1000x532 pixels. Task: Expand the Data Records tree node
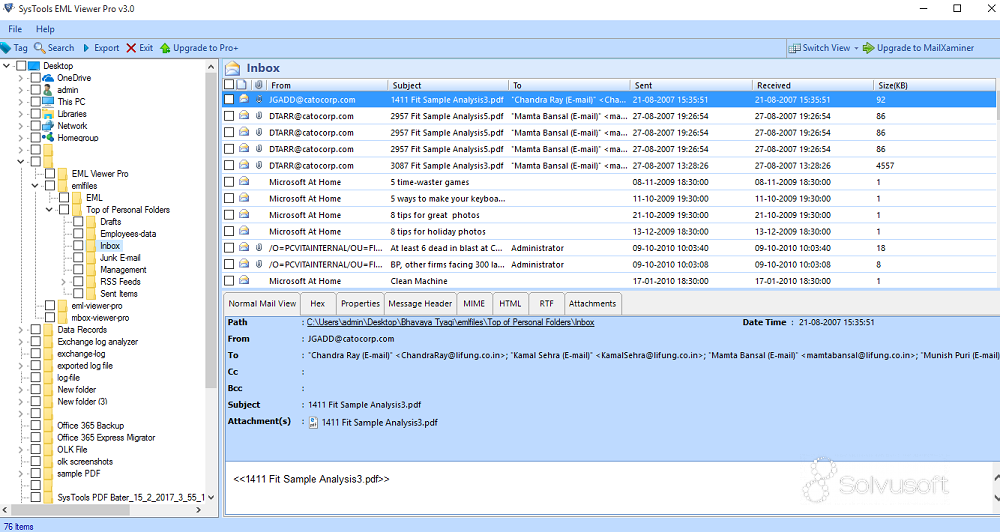tap(20, 330)
